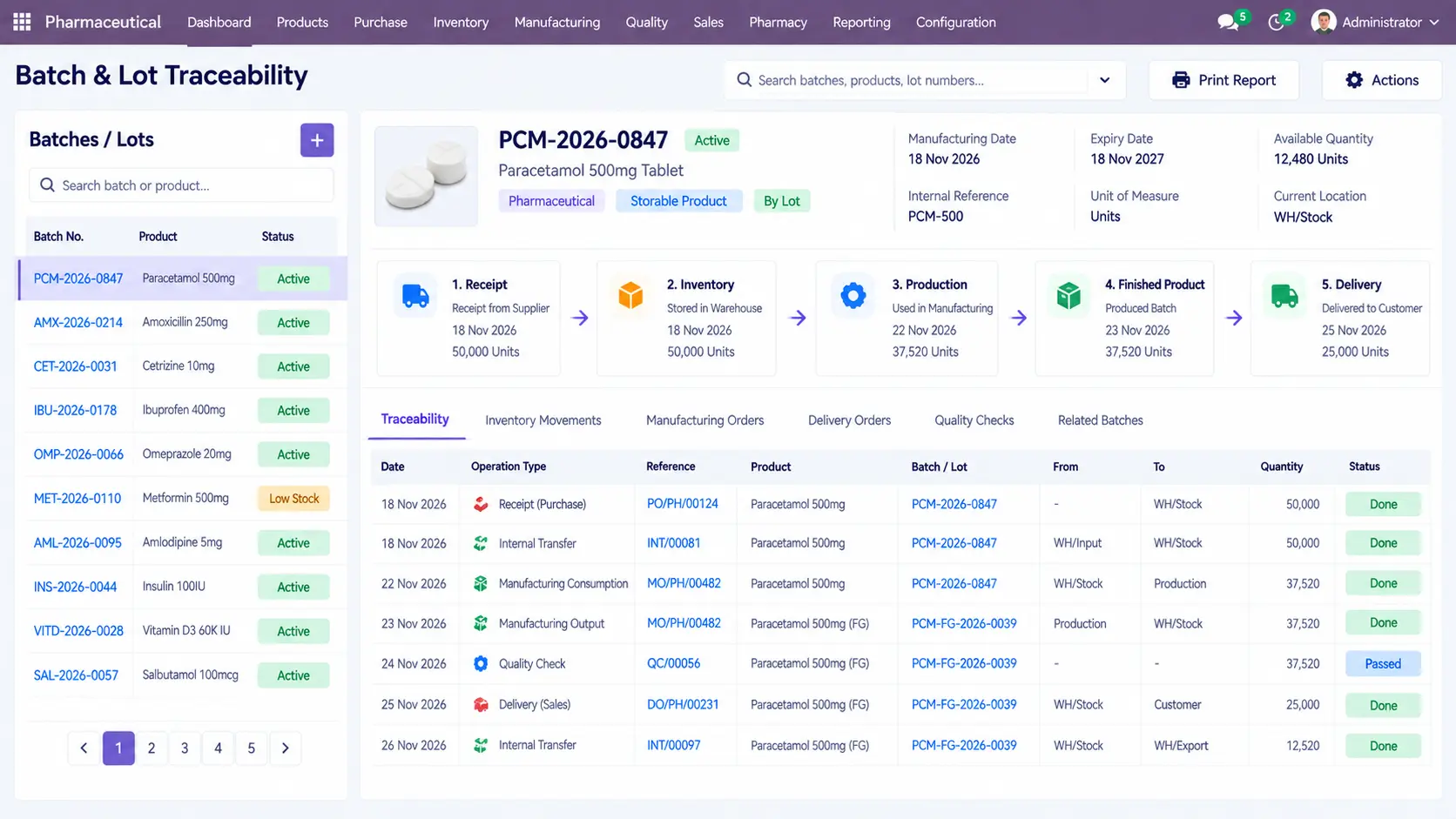1456x819 pixels.
Task: Open the chat messages icon
Action: coord(1228,23)
